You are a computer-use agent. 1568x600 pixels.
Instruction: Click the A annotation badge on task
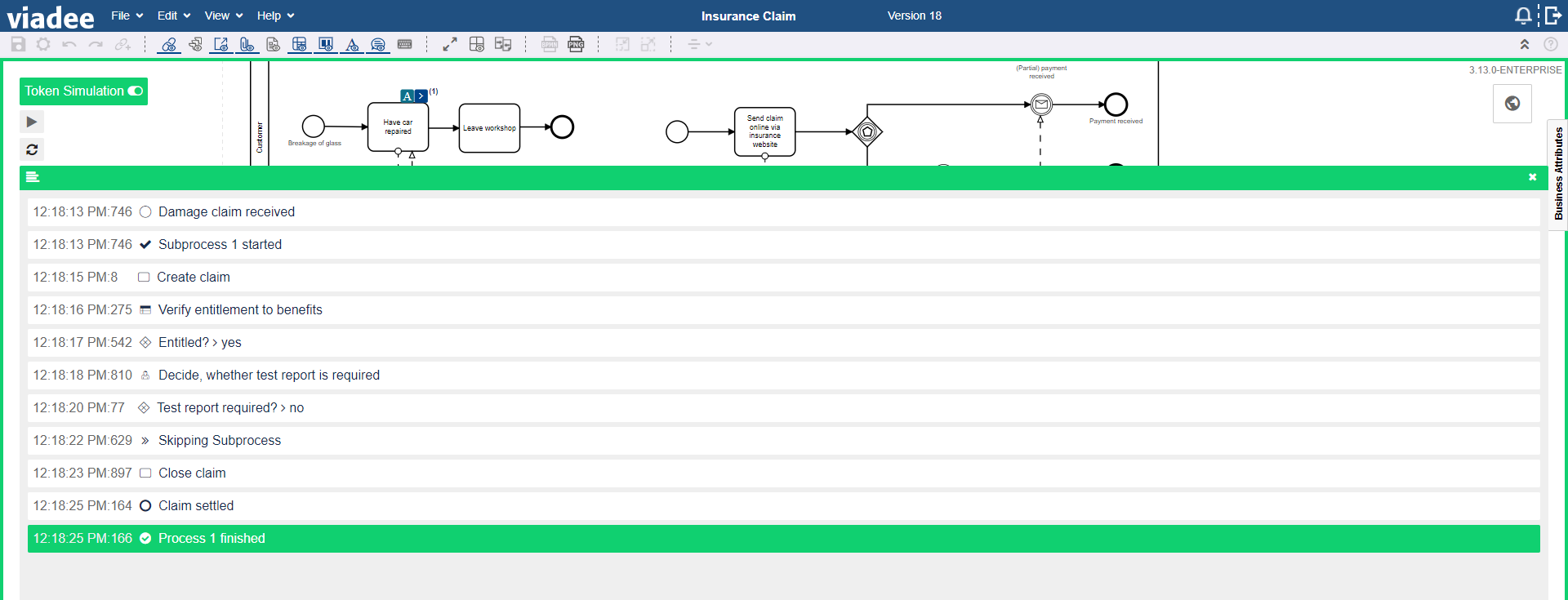[x=408, y=96]
